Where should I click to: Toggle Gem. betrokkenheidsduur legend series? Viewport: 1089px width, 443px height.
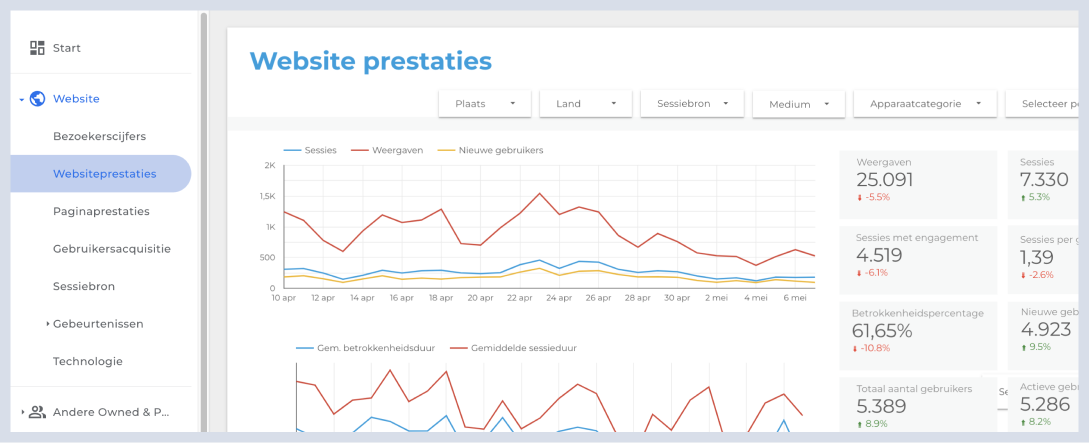(x=366, y=348)
